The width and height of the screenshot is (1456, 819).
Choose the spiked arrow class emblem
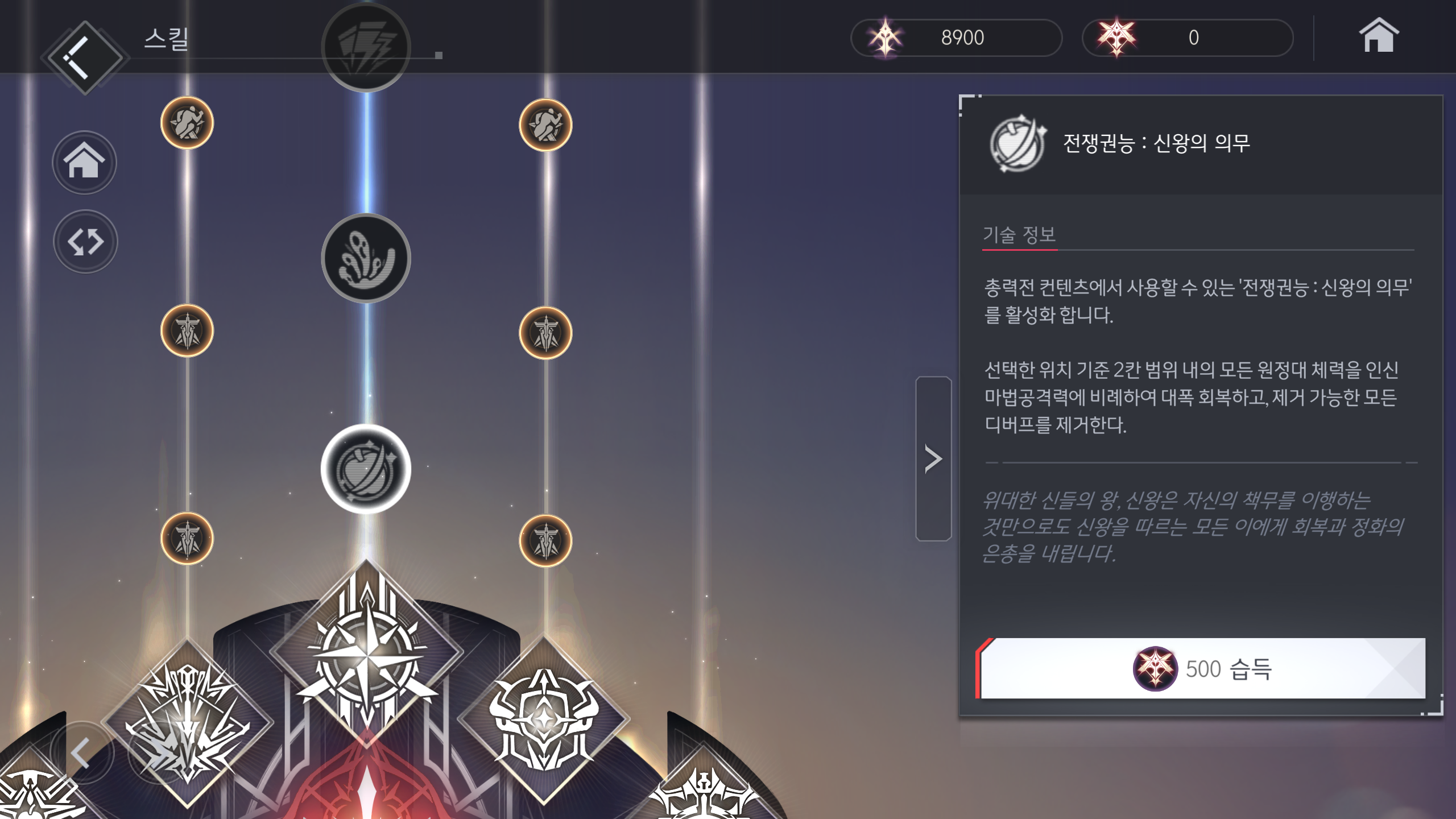(187, 722)
